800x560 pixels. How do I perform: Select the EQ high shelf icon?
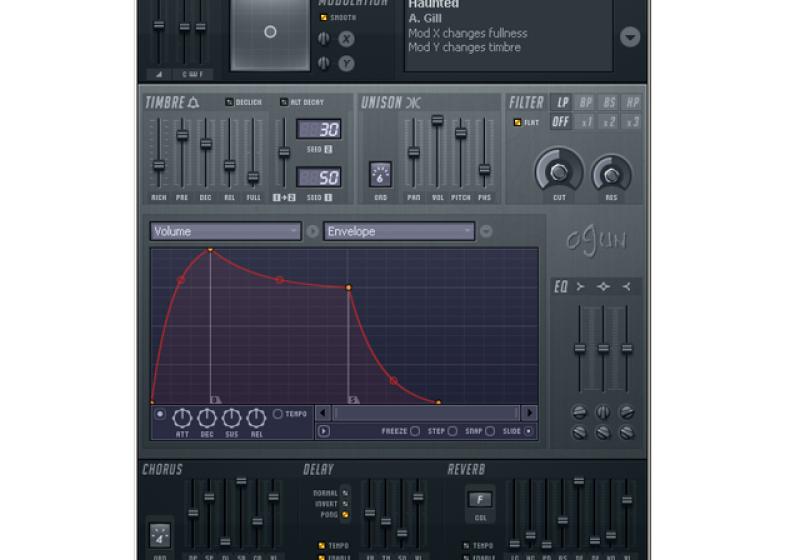coord(627,287)
